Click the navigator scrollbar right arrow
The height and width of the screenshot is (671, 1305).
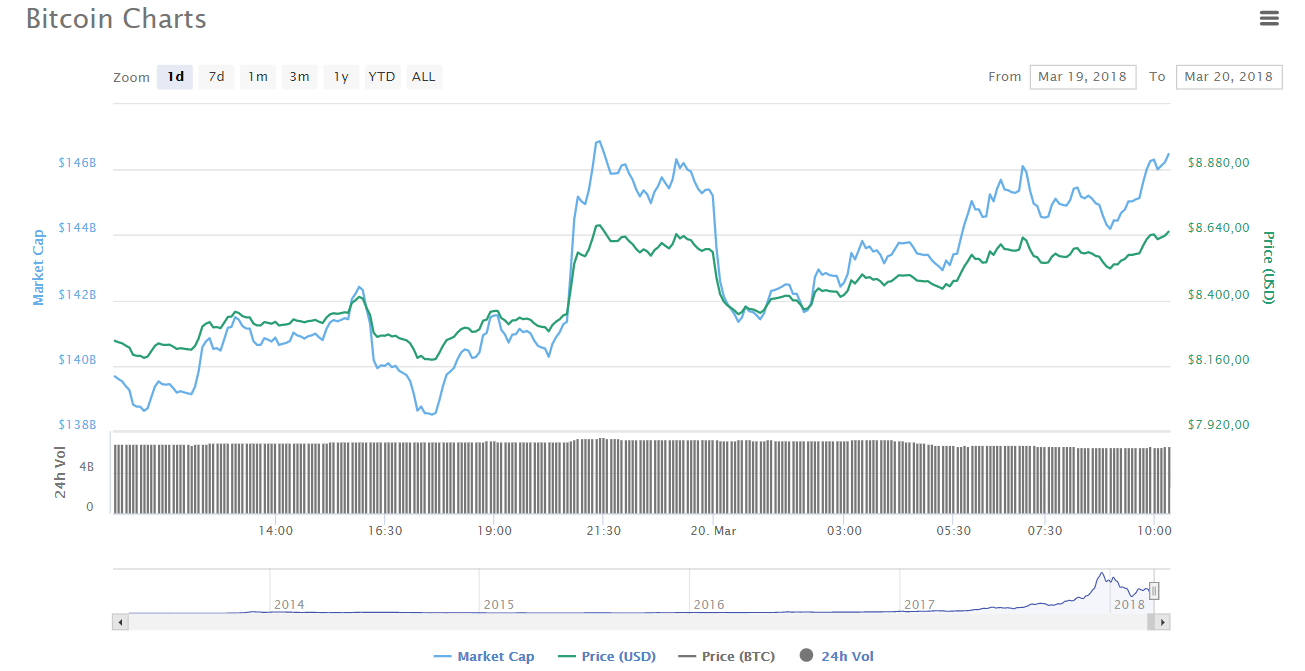(x=1162, y=622)
